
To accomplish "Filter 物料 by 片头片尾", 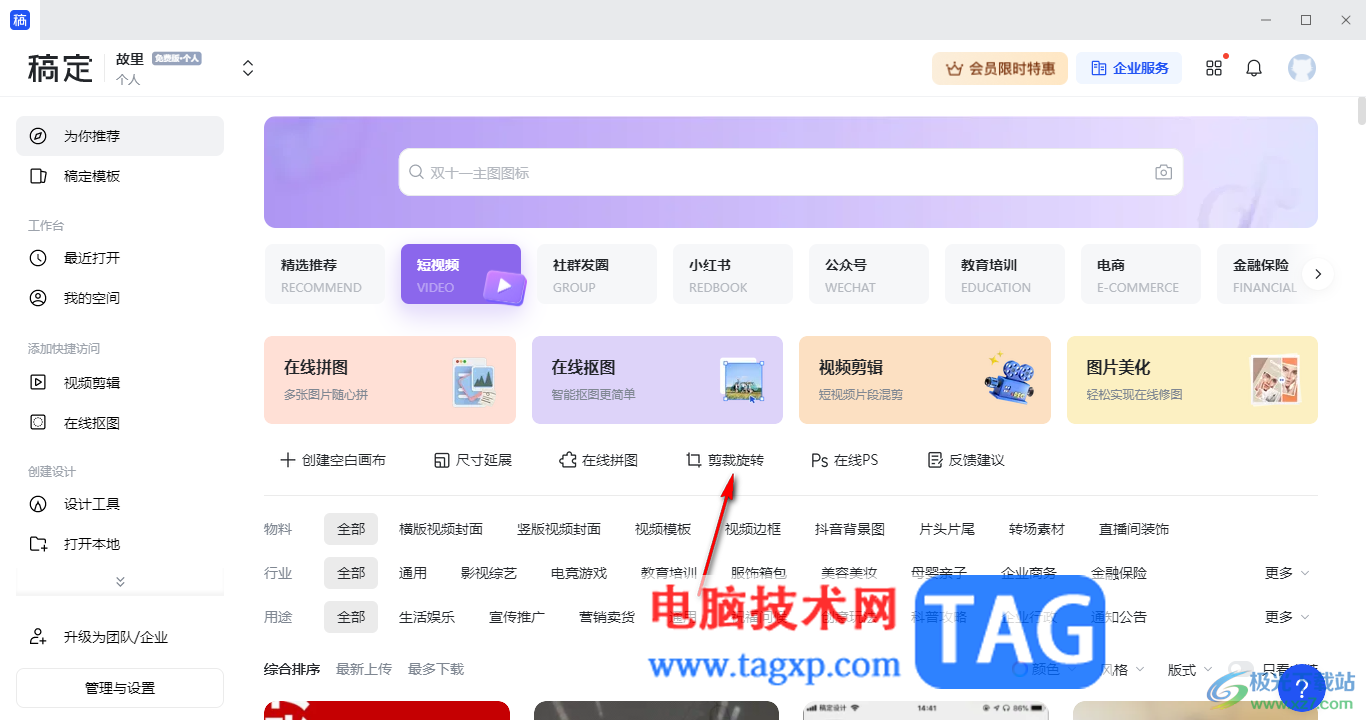I will coord(947,529).
